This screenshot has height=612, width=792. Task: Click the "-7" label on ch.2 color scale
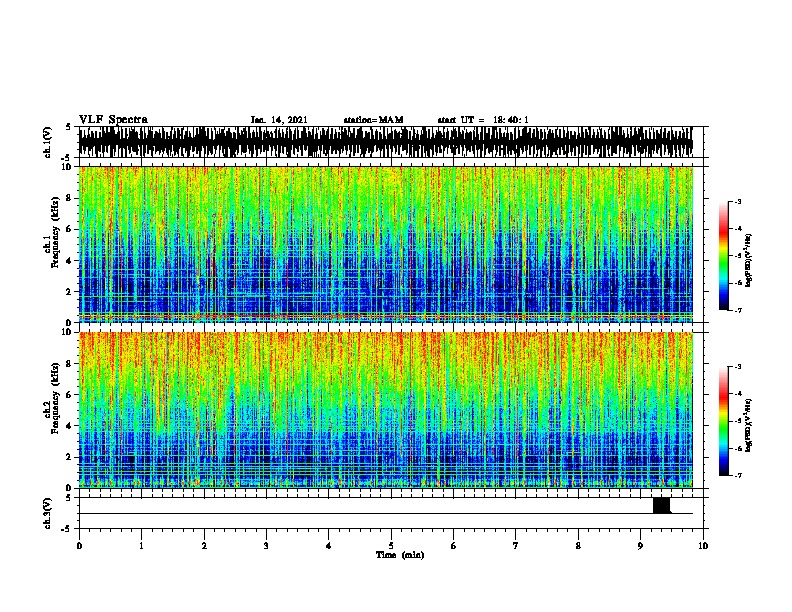coord(738,476)
